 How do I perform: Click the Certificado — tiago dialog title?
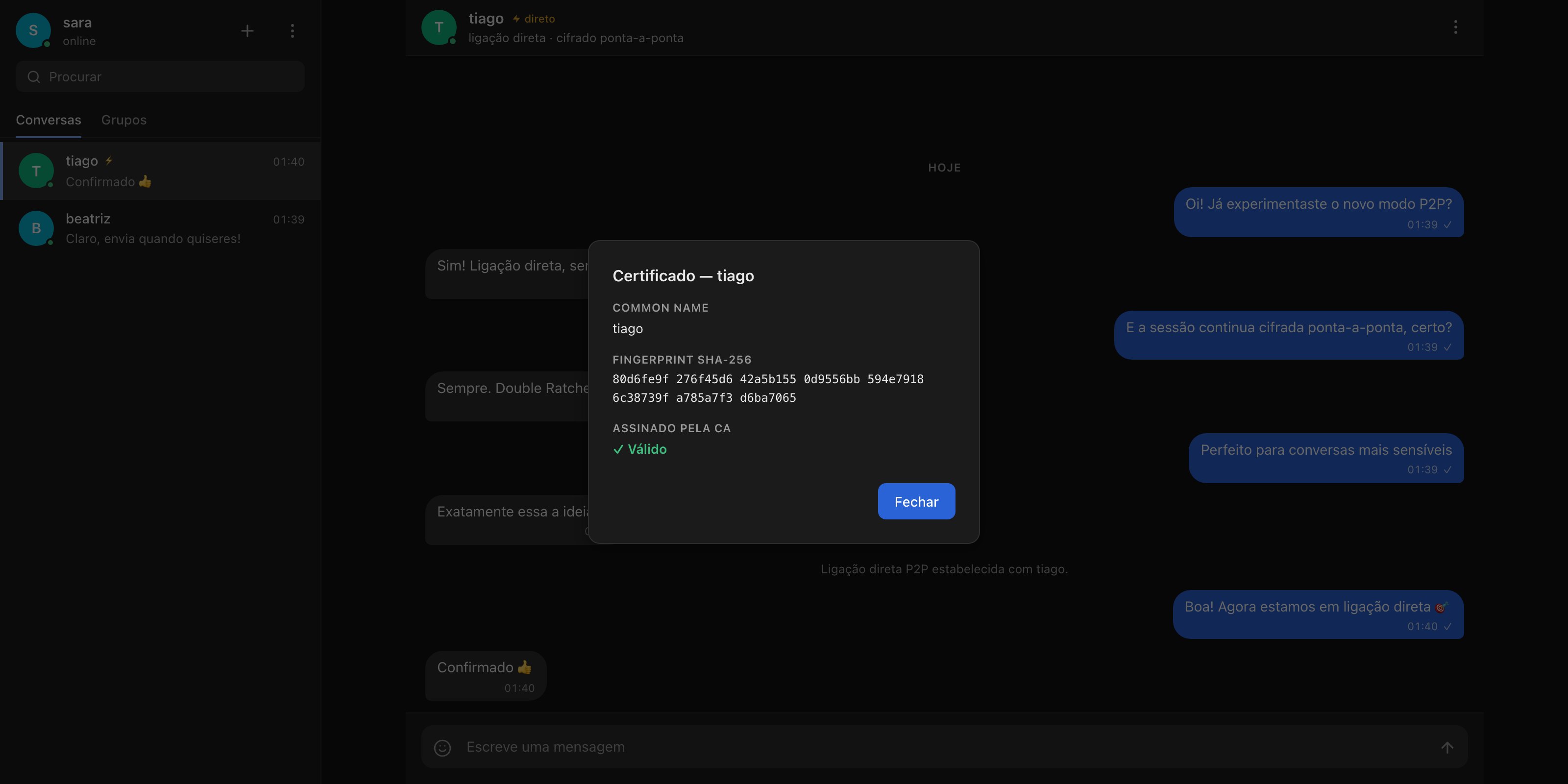[x=683, y=276]
